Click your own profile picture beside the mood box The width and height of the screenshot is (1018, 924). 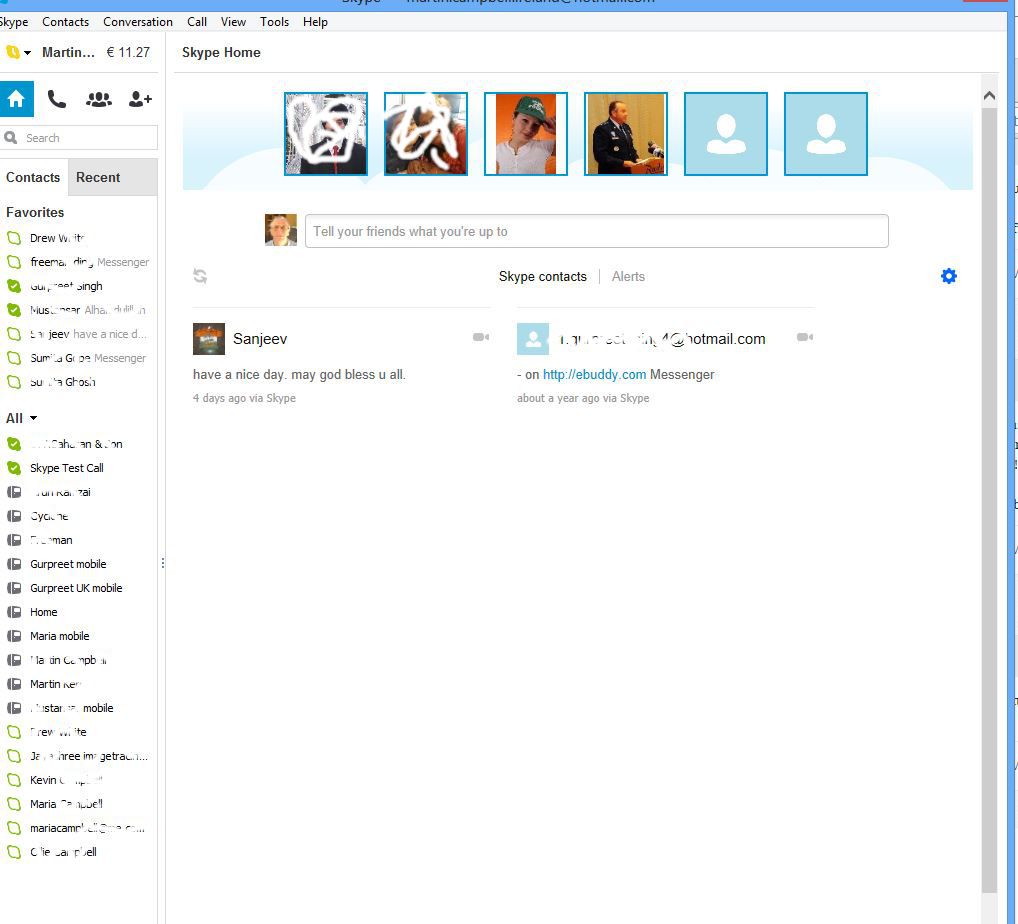281,231
